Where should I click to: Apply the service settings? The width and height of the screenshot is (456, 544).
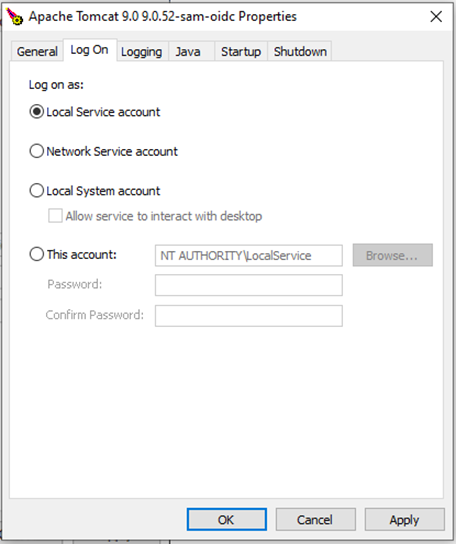pos(404,519)
